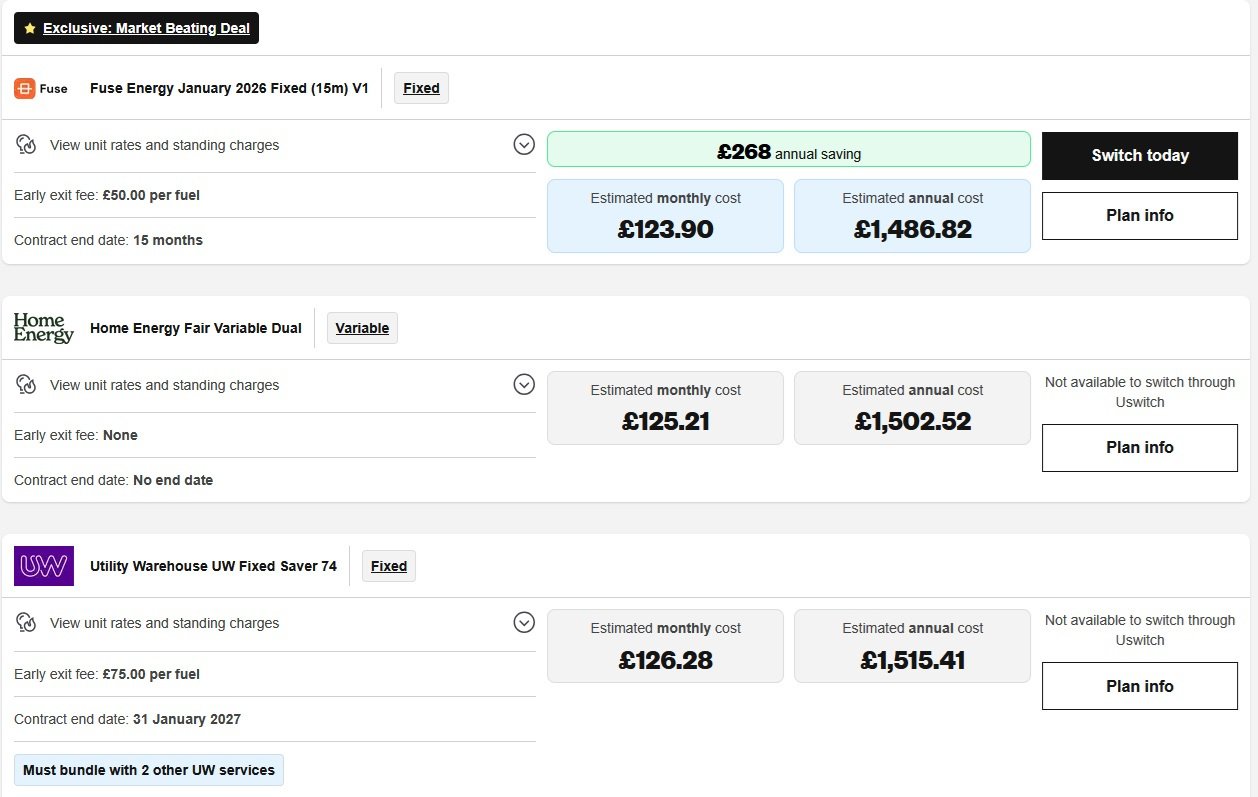Click the Utility Warehouse UW logo

44,566
